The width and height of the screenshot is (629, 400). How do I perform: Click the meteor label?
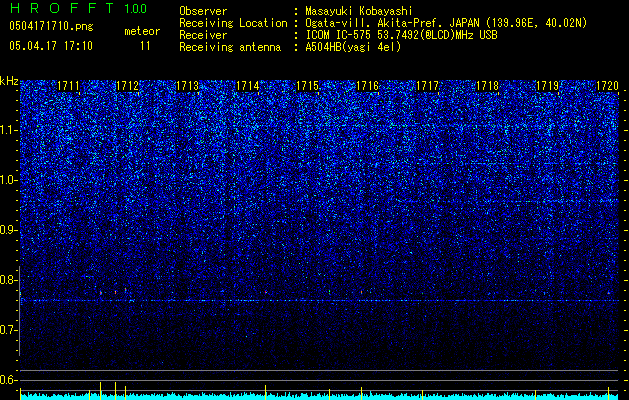[x=142, y=31]
